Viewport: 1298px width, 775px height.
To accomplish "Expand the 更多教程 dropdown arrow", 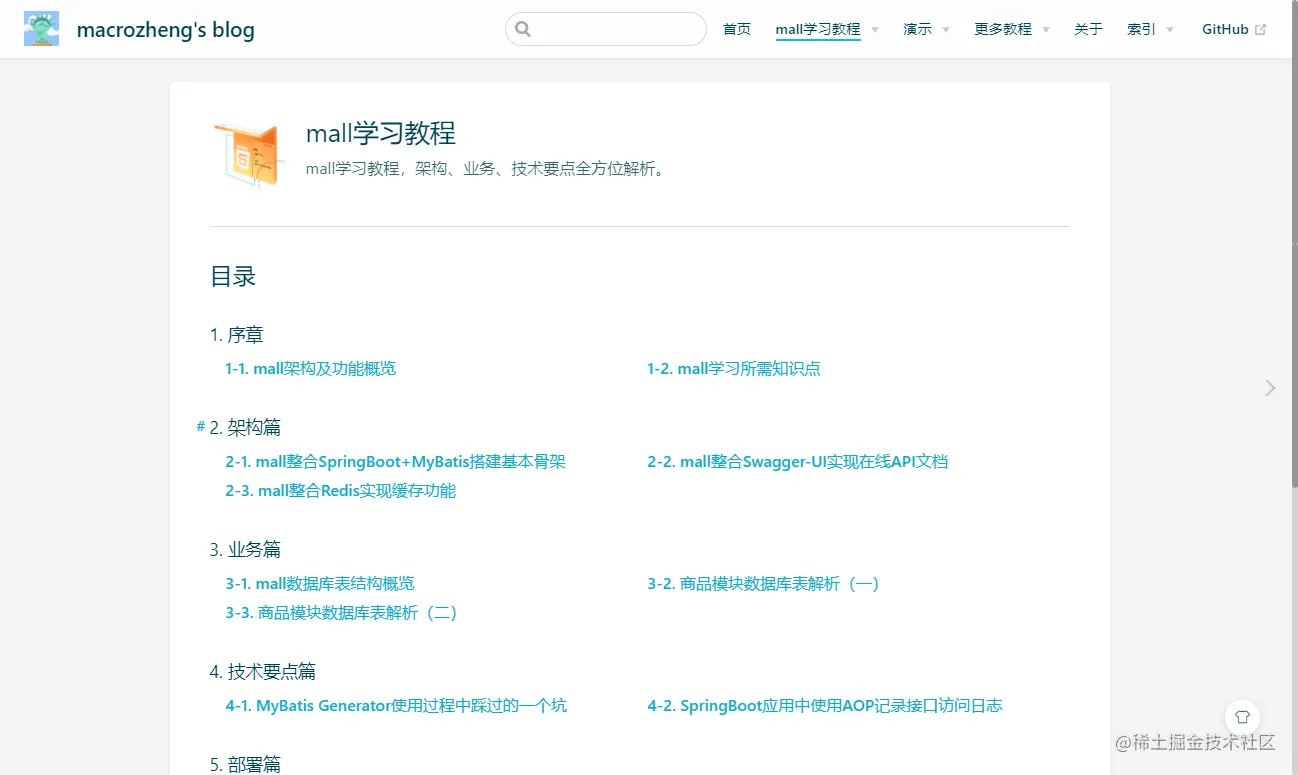I will coord(1046,30).
